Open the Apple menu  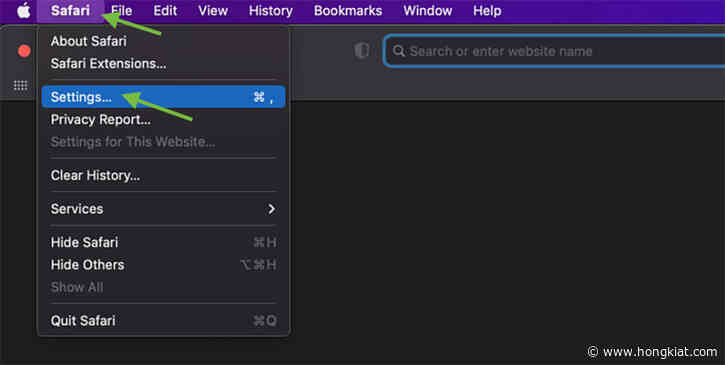coord(24,10)
